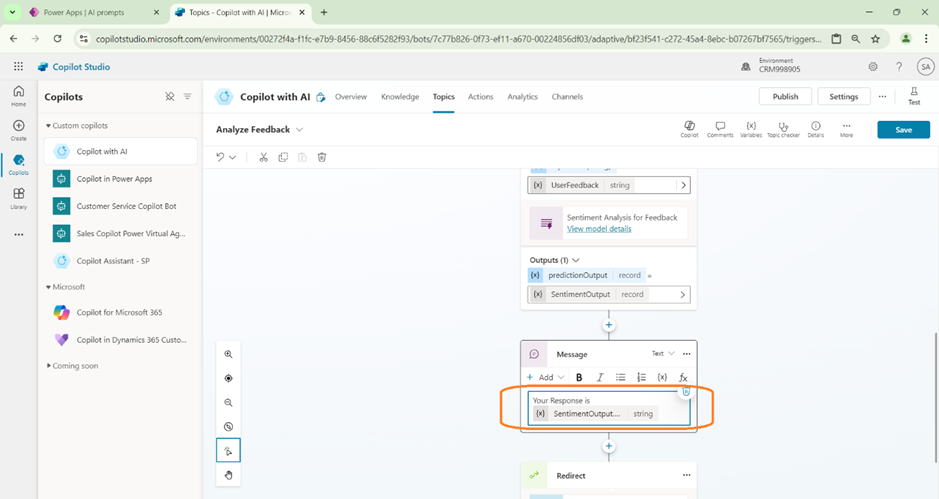Toggle bold formatting in Message node
The width and height of the screenshot is (939, 499).
579,377
